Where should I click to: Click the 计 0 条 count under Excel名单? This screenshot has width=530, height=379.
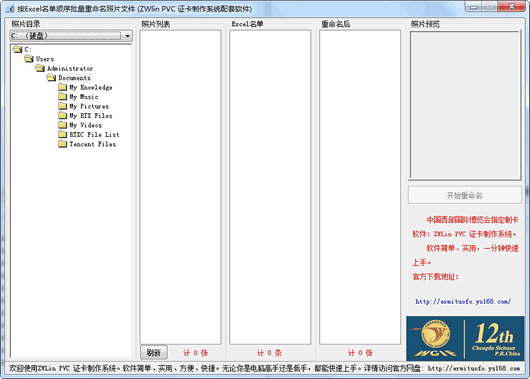point(269,353)
